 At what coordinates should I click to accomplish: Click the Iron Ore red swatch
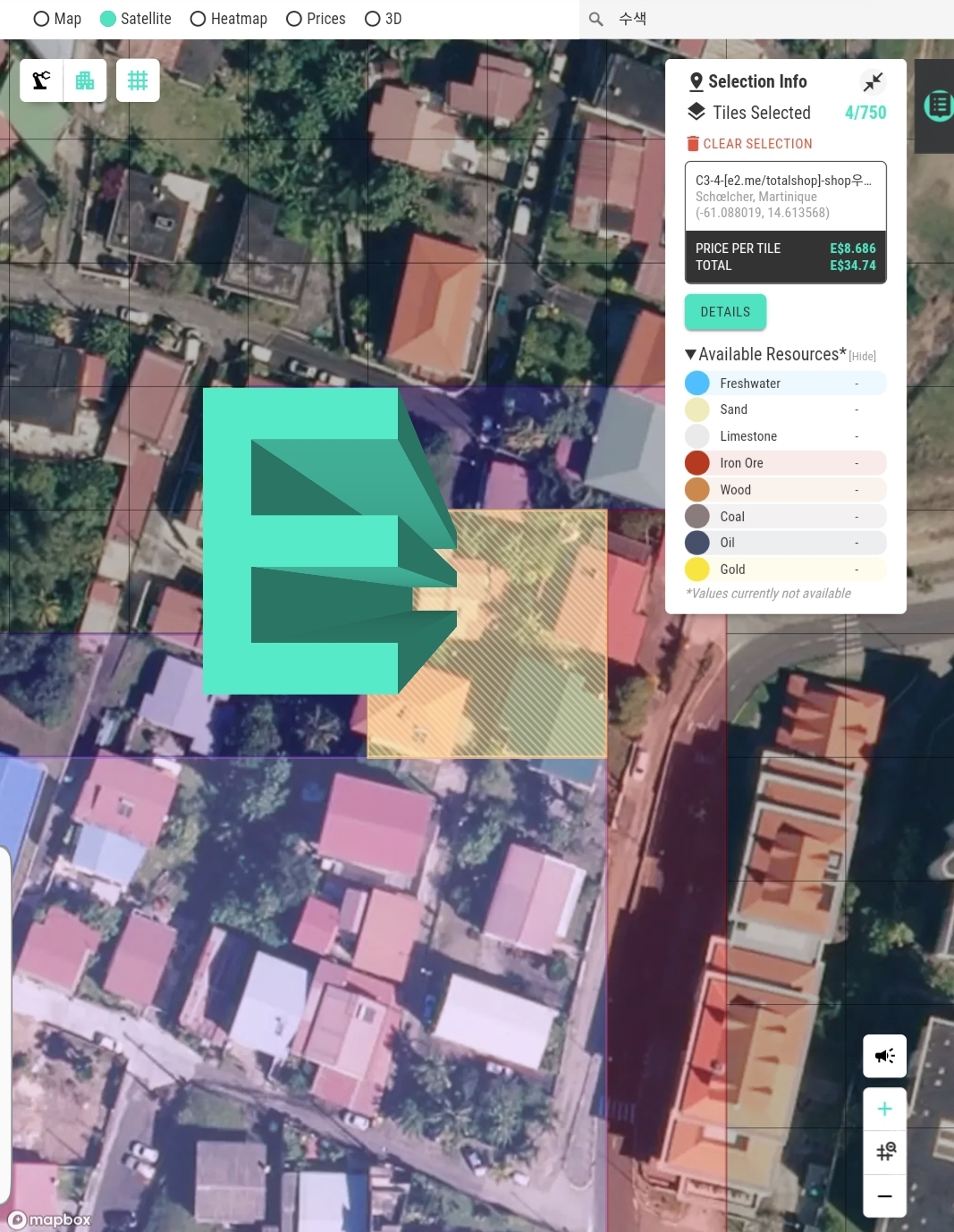tap(697, 463)
